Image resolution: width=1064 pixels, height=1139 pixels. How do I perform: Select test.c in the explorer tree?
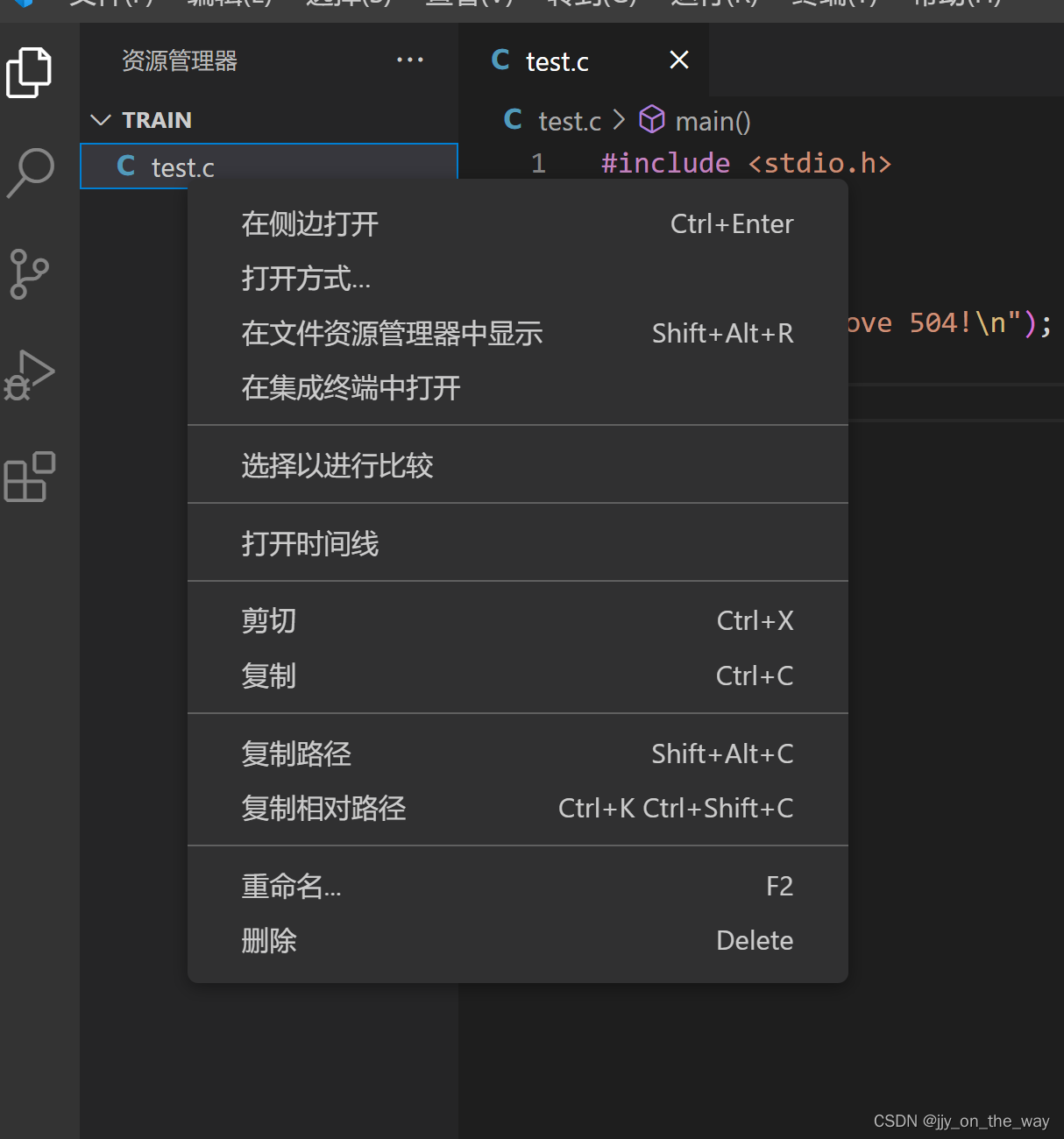coord(269,166)
